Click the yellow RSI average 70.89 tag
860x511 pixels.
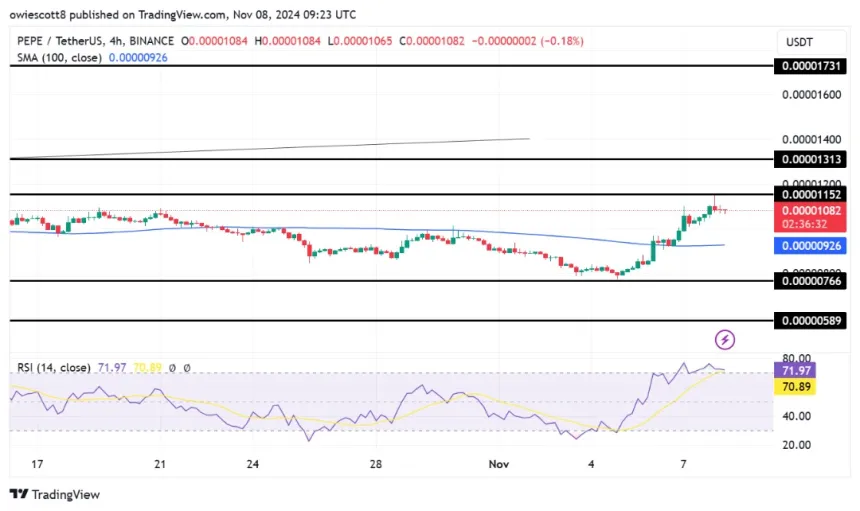[795, 387]
